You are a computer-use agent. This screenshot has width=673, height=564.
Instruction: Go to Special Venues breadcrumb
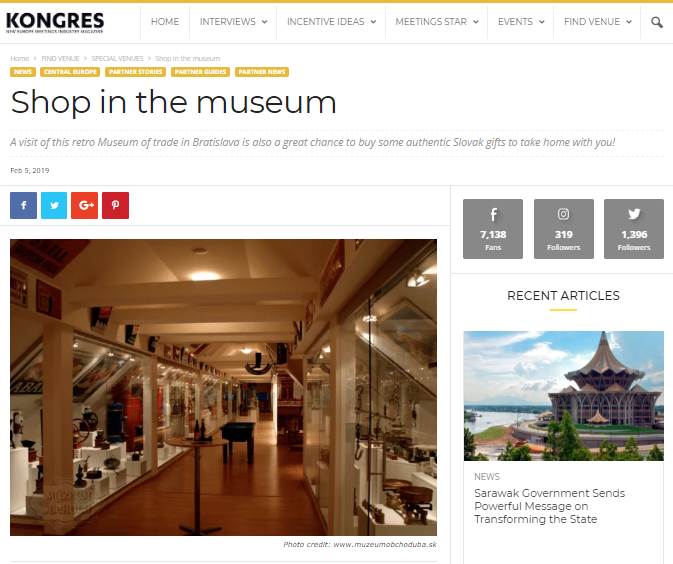[x=117, y=58]
